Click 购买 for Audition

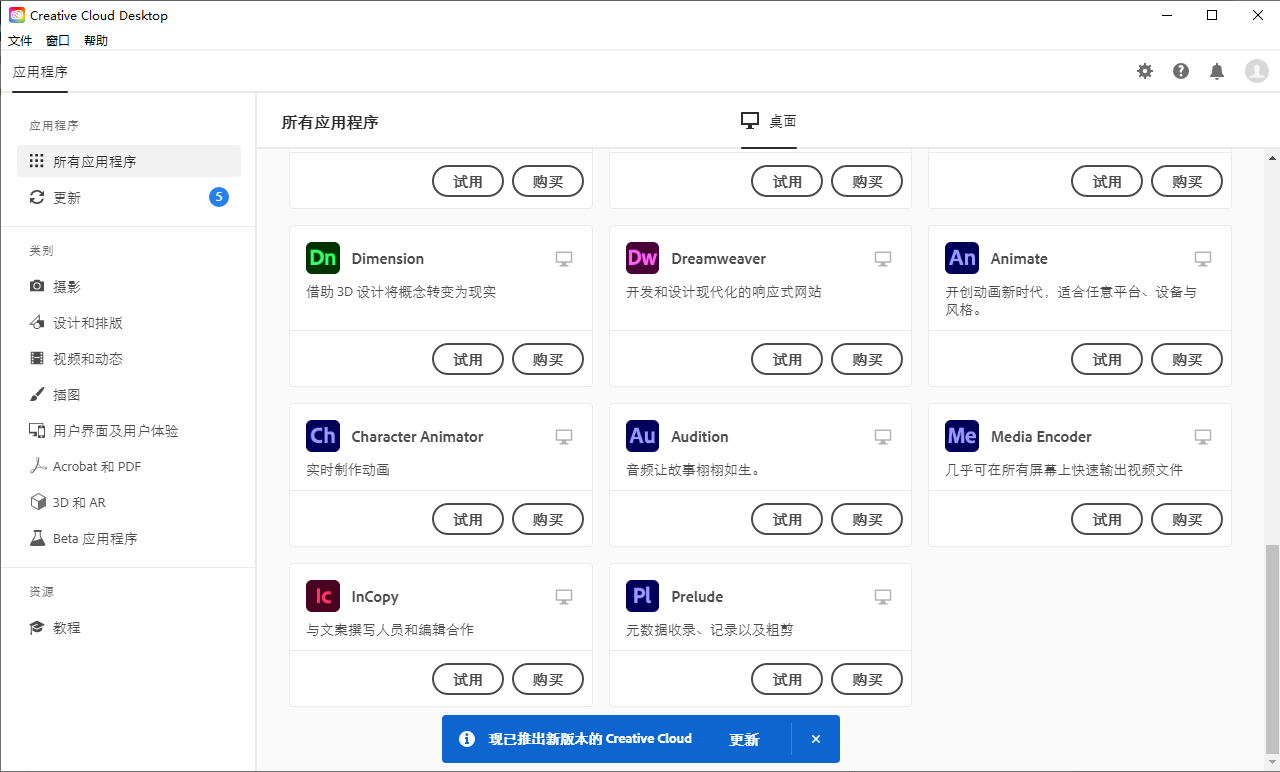pos(867,519)
